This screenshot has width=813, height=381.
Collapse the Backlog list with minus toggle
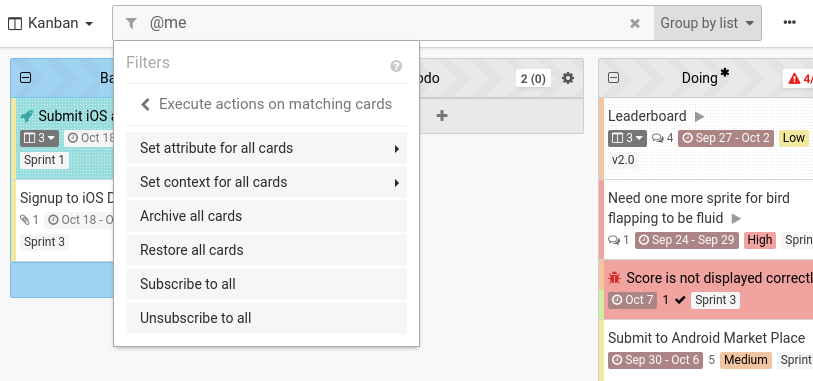point(25,78)
